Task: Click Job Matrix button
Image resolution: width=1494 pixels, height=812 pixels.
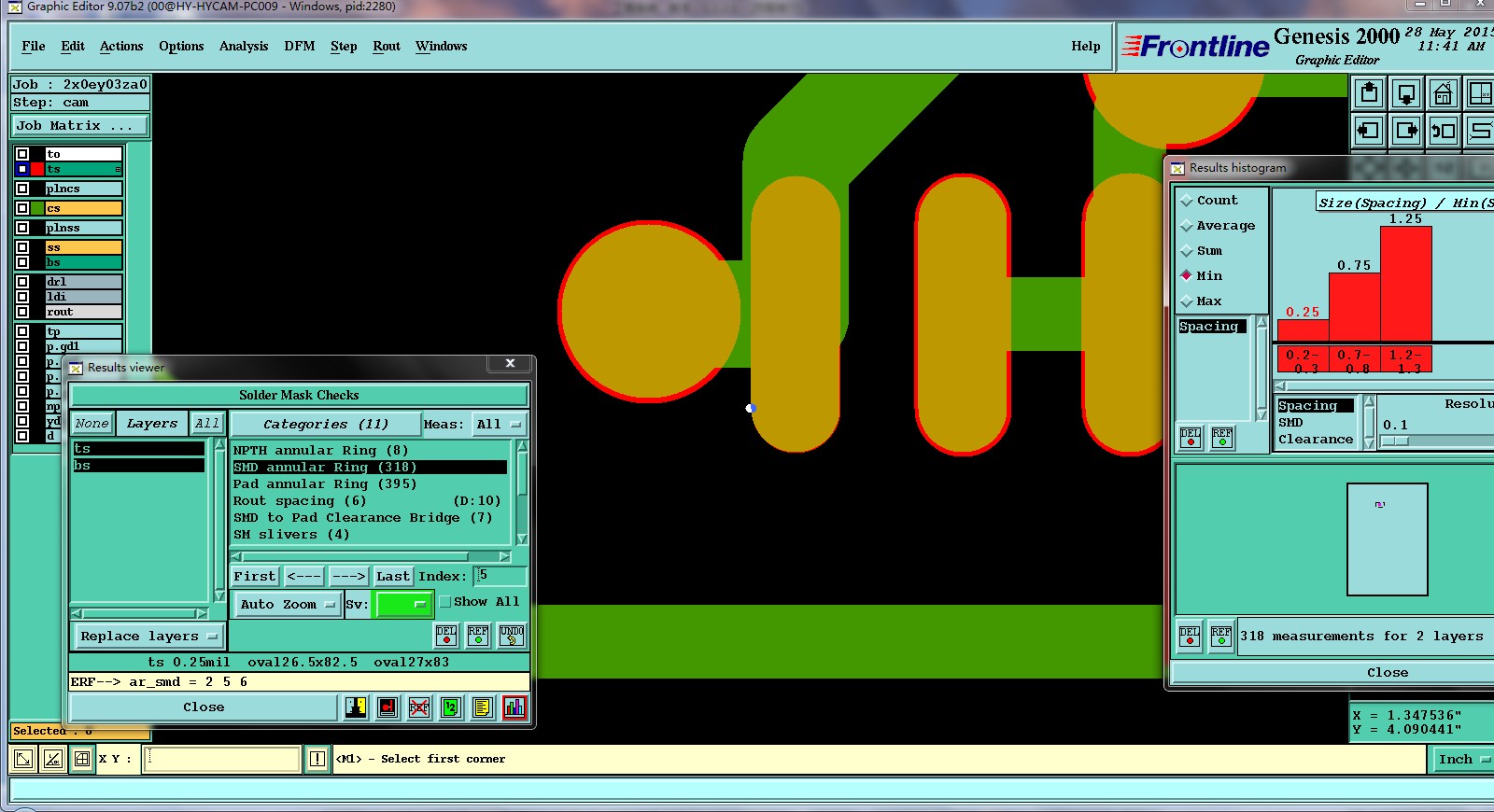Action: pos(79,125)
